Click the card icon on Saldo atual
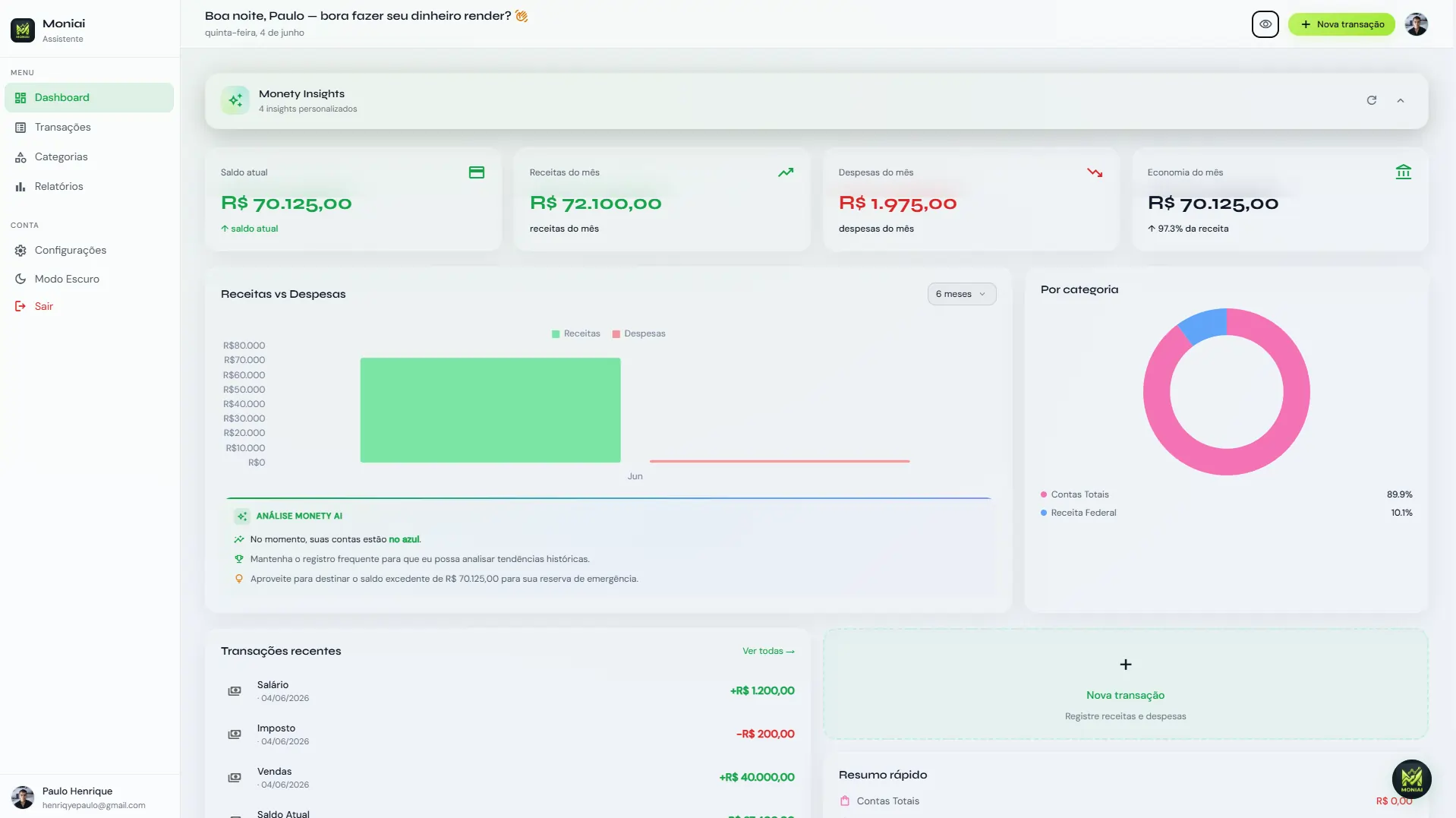The image size is (1456, 818). tap(477, 172)
